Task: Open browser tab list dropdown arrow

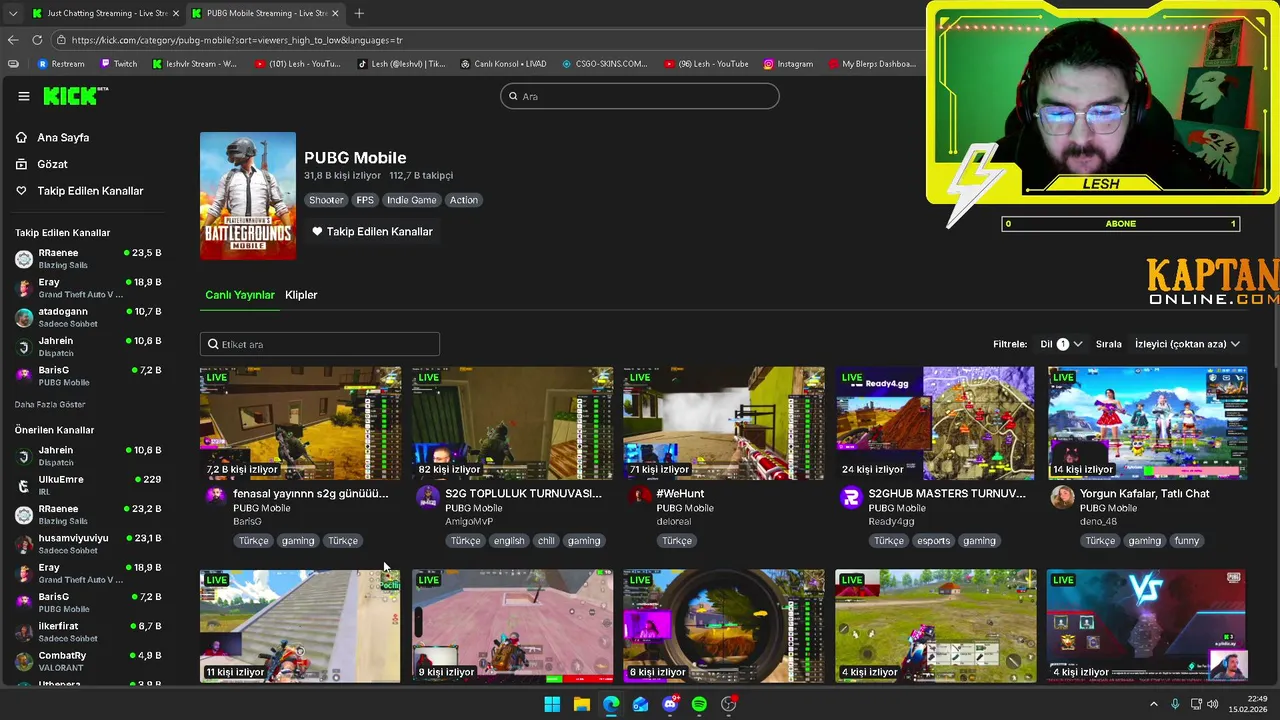Action: (13, 13)
